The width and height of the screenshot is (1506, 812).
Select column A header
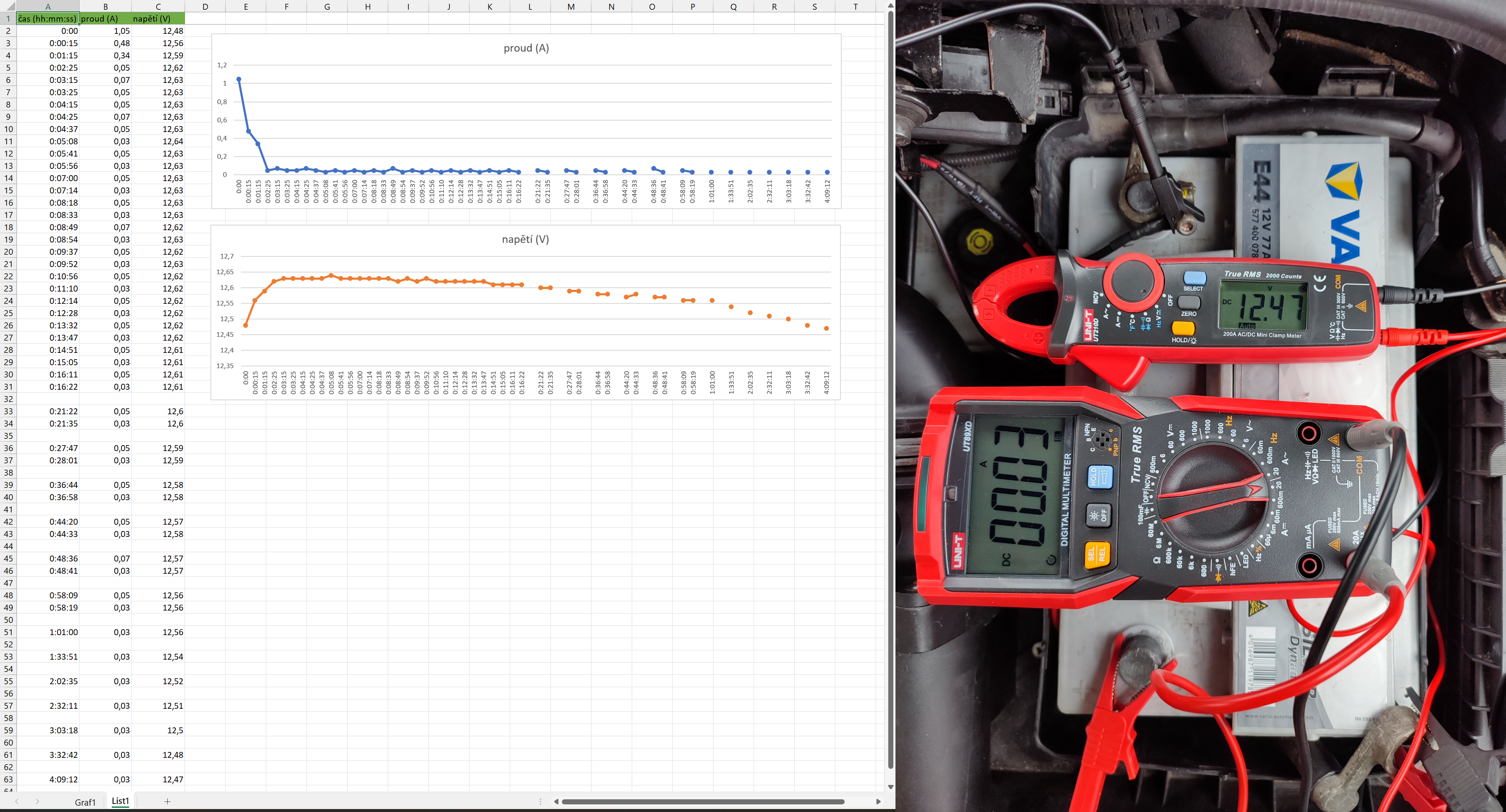[x=48, y=6]
